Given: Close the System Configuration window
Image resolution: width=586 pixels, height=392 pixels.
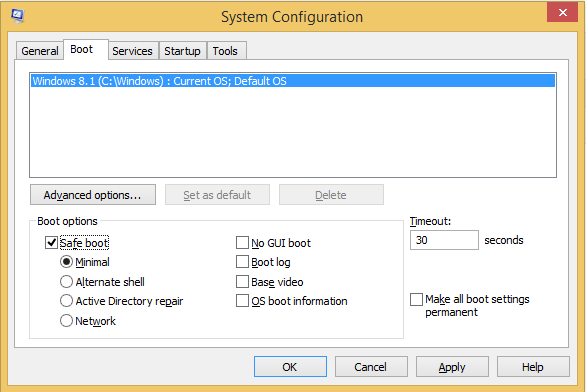Looking at the screenshot, I should pos(562,13).
